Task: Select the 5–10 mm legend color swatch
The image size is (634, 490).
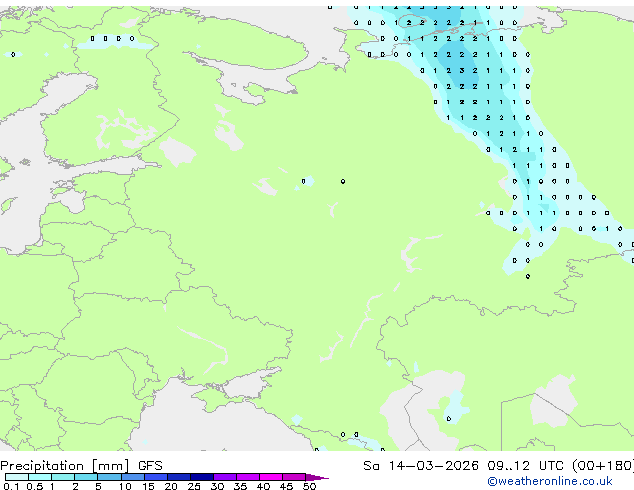Action: click(x=109, y=477)
